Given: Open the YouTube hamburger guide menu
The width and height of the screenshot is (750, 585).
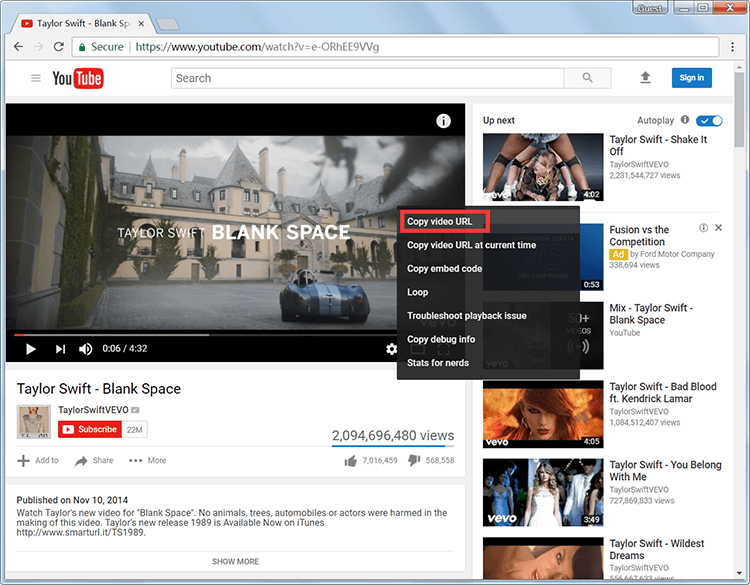Looking at the screenshot, I should pyautogui.click(x=36, y=78).
